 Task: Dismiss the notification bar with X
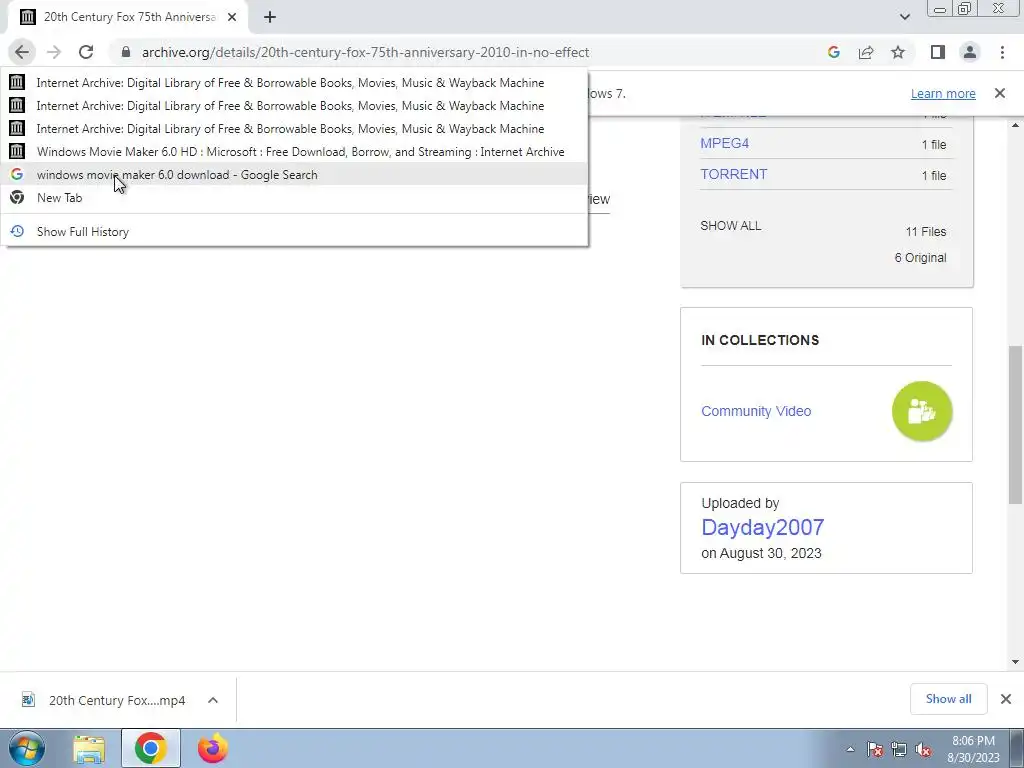(999, 93)
